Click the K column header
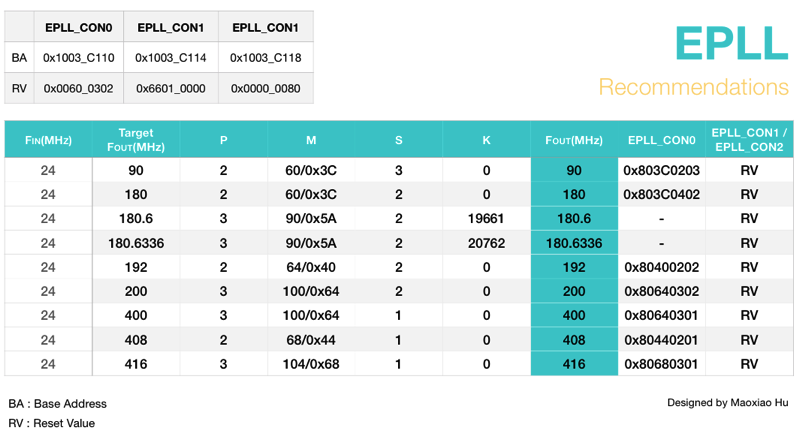The height and width of the screenshot is (431, 800). pos(487,140)
